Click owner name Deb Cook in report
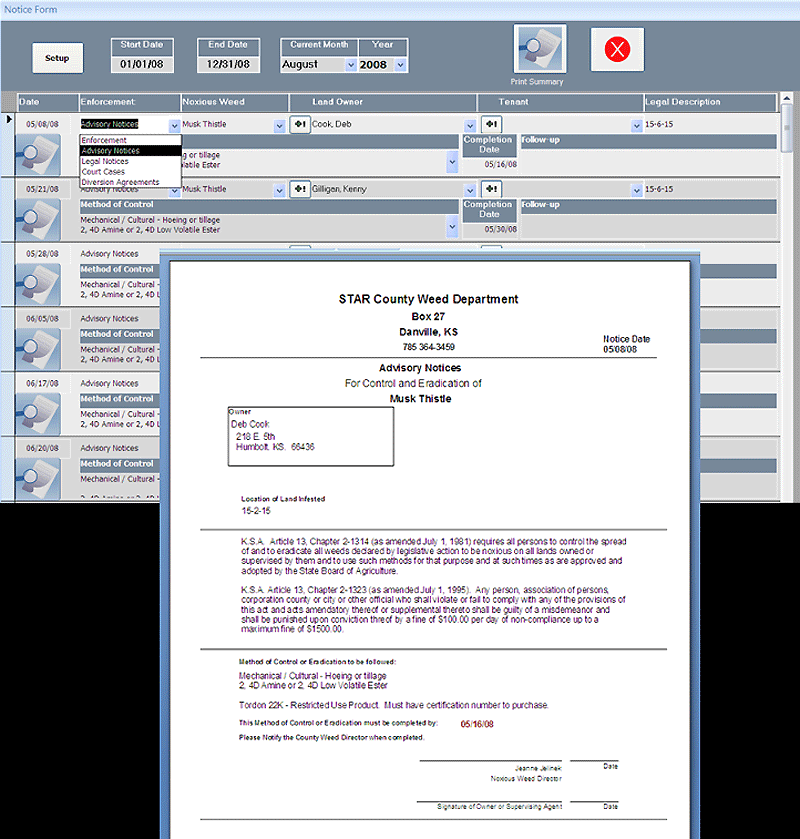The image size is (800, 839). pyautogui.click(x=250, y=424)
